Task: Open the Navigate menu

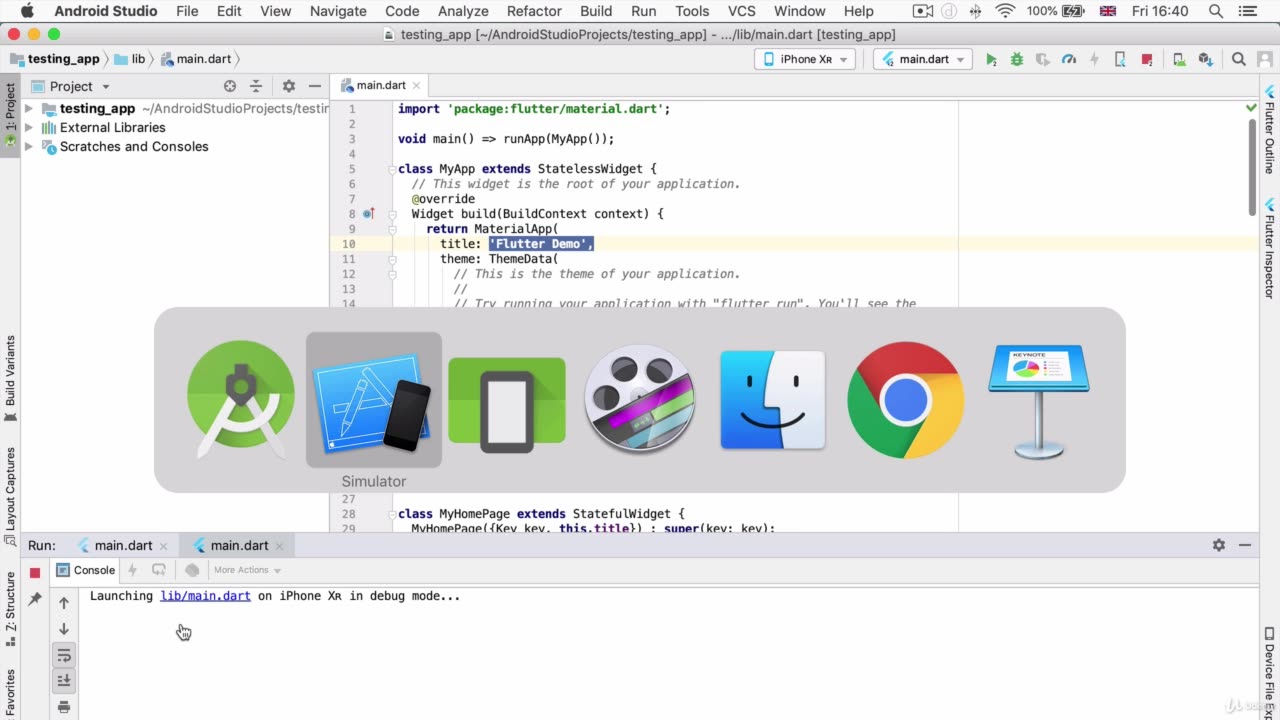Action: (338, 11)
